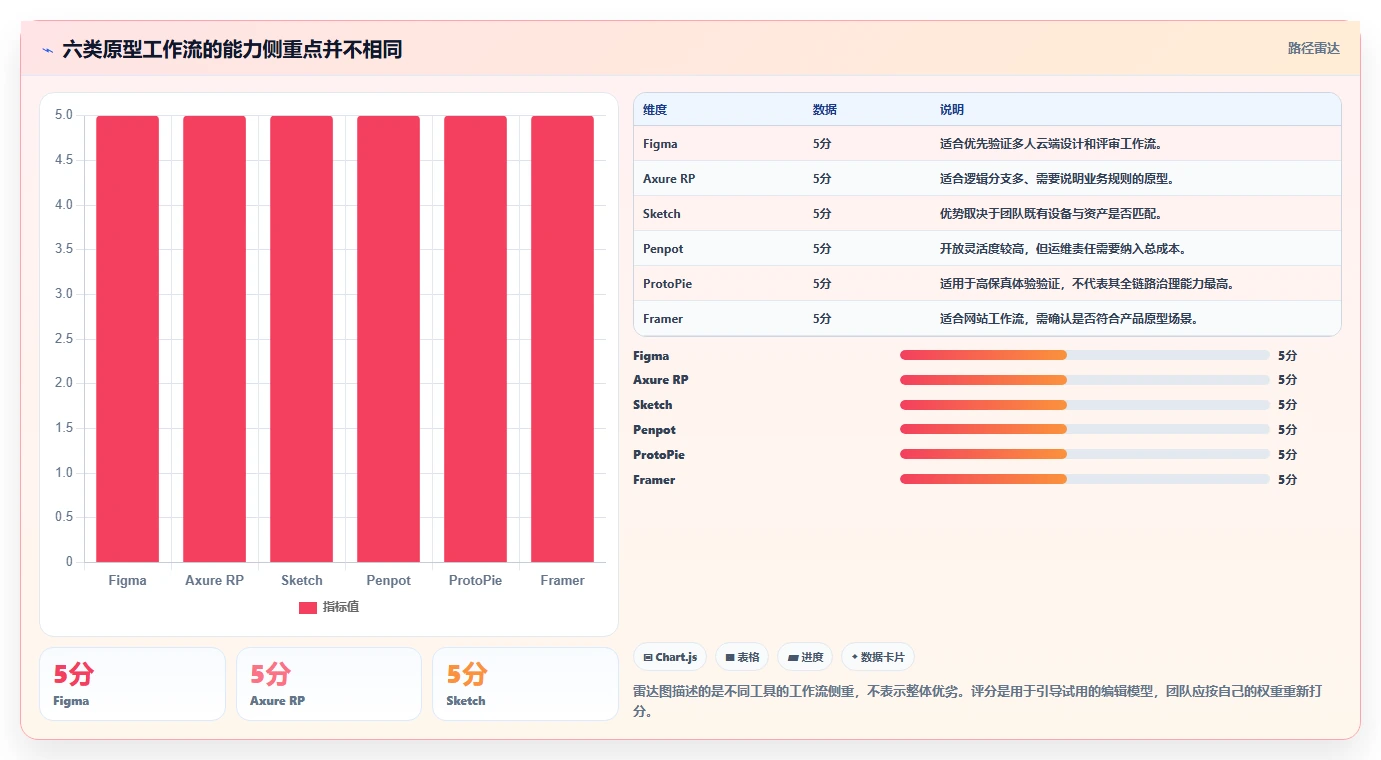Image resolution: width=1381 pixels, height=760 pixels.
Task: Click the Sketch bar in the chart
Action: point(301,339)
